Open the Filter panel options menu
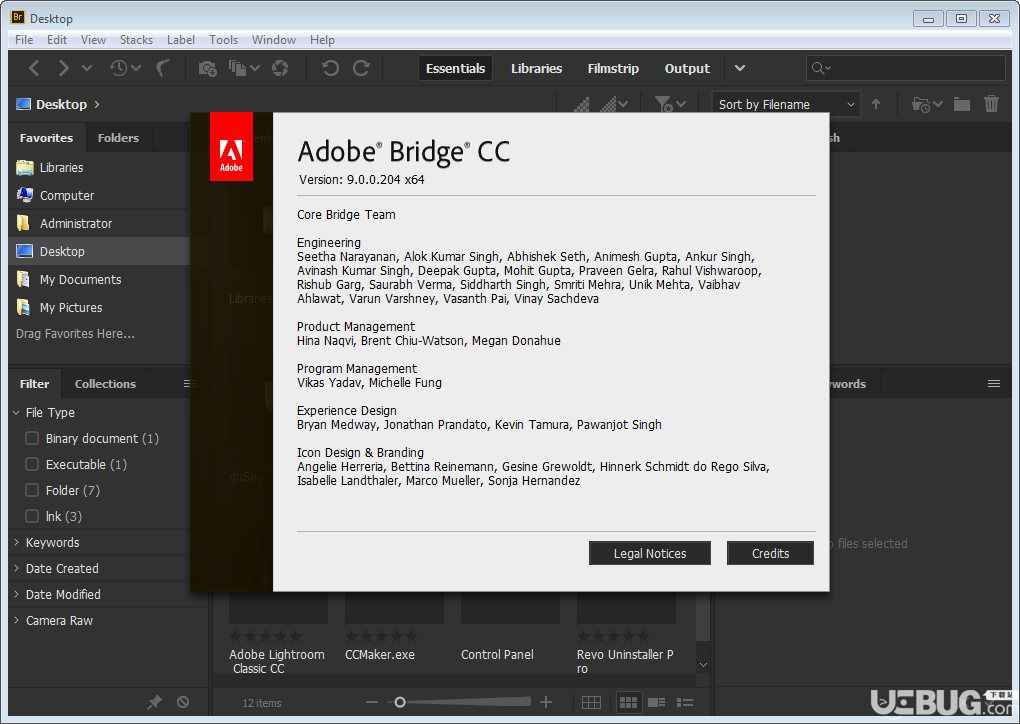 tap(187, 384)
